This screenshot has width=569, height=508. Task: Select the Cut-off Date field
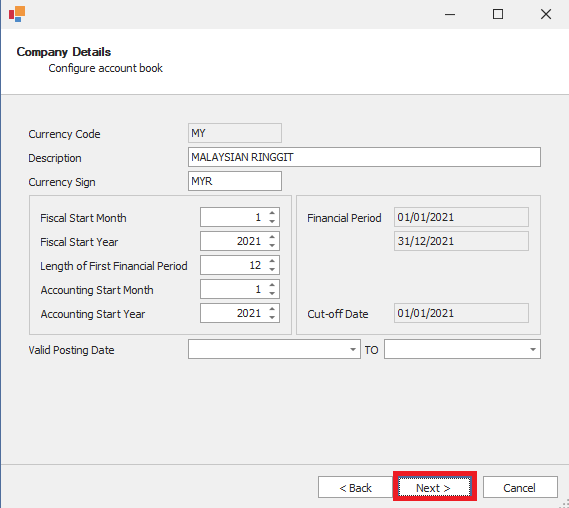coord(461,313)
